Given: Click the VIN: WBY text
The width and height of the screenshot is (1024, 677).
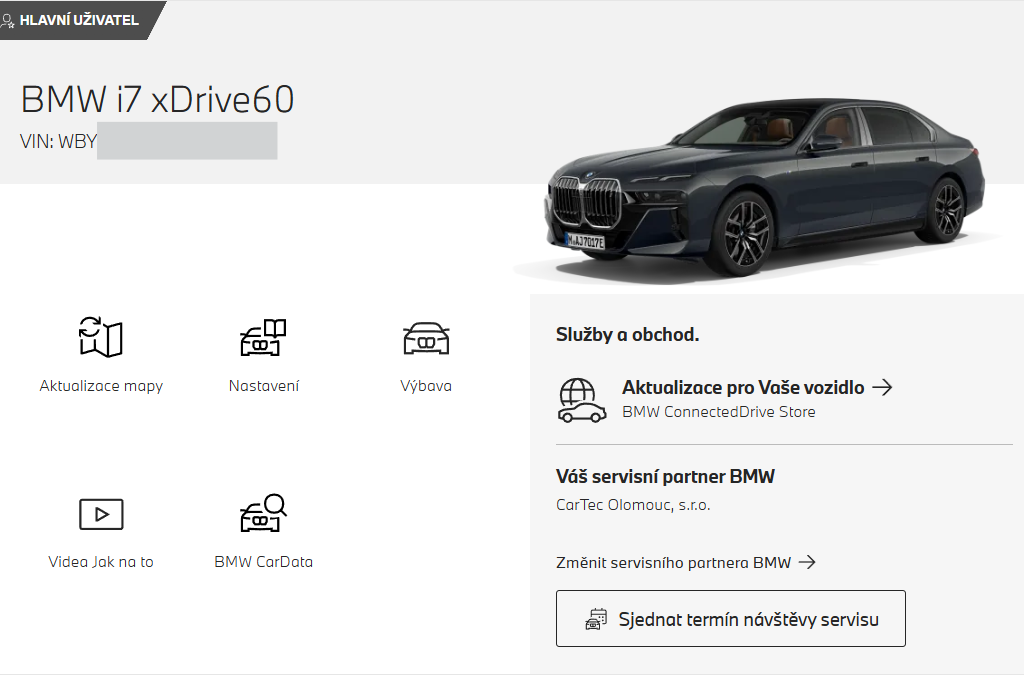Looking at the screenshot, I should pyautogui.click(x=58, y=141).
